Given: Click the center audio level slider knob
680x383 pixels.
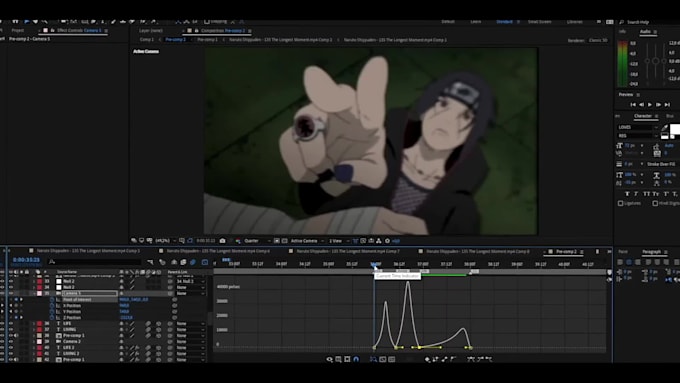Looking at the screenshot, I should [x=655, y=61].
